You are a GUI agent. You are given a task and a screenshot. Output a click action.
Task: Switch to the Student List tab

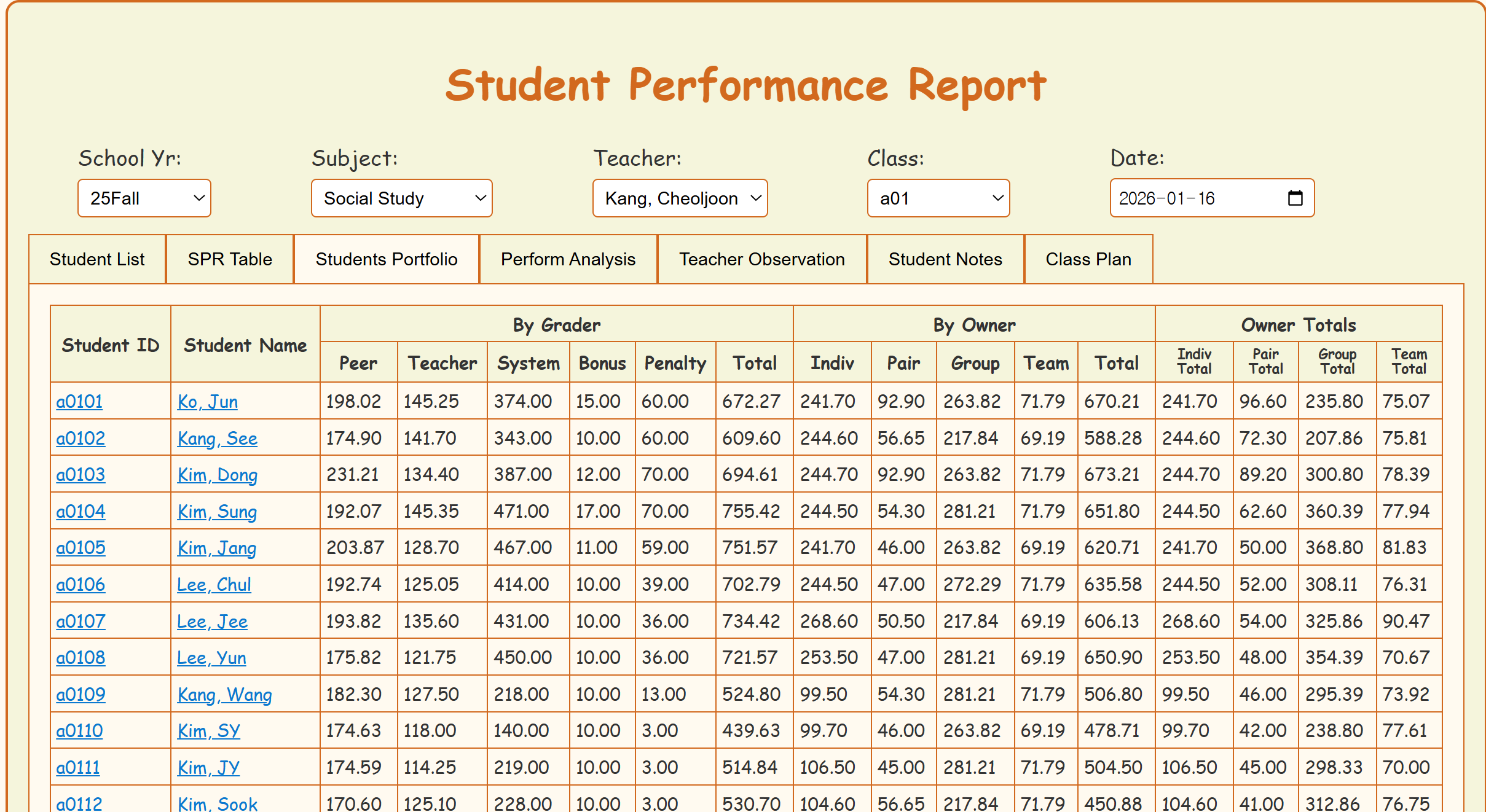point(97,259)
